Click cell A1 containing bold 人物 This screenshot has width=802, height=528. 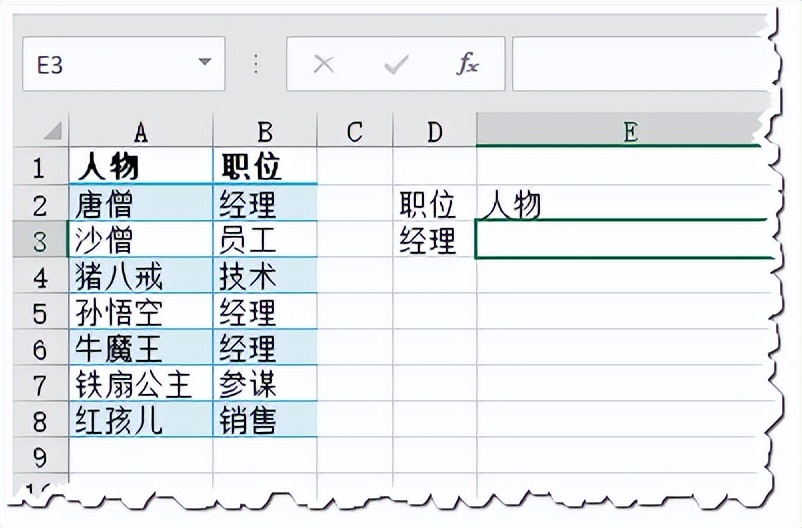(141, 167)
